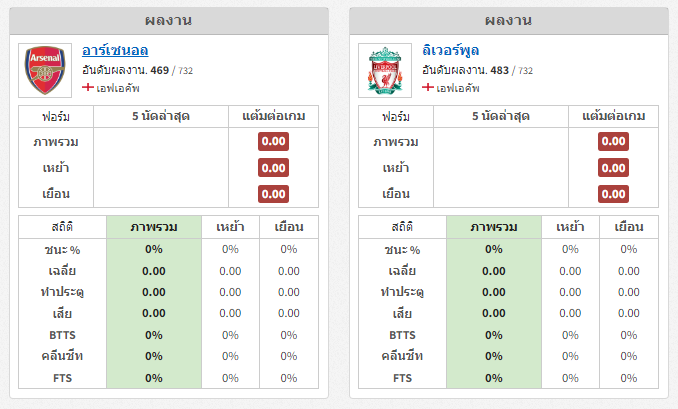Click the 5 นัดล่าสุด column header for Liverpool

click(x=501, y=116)
